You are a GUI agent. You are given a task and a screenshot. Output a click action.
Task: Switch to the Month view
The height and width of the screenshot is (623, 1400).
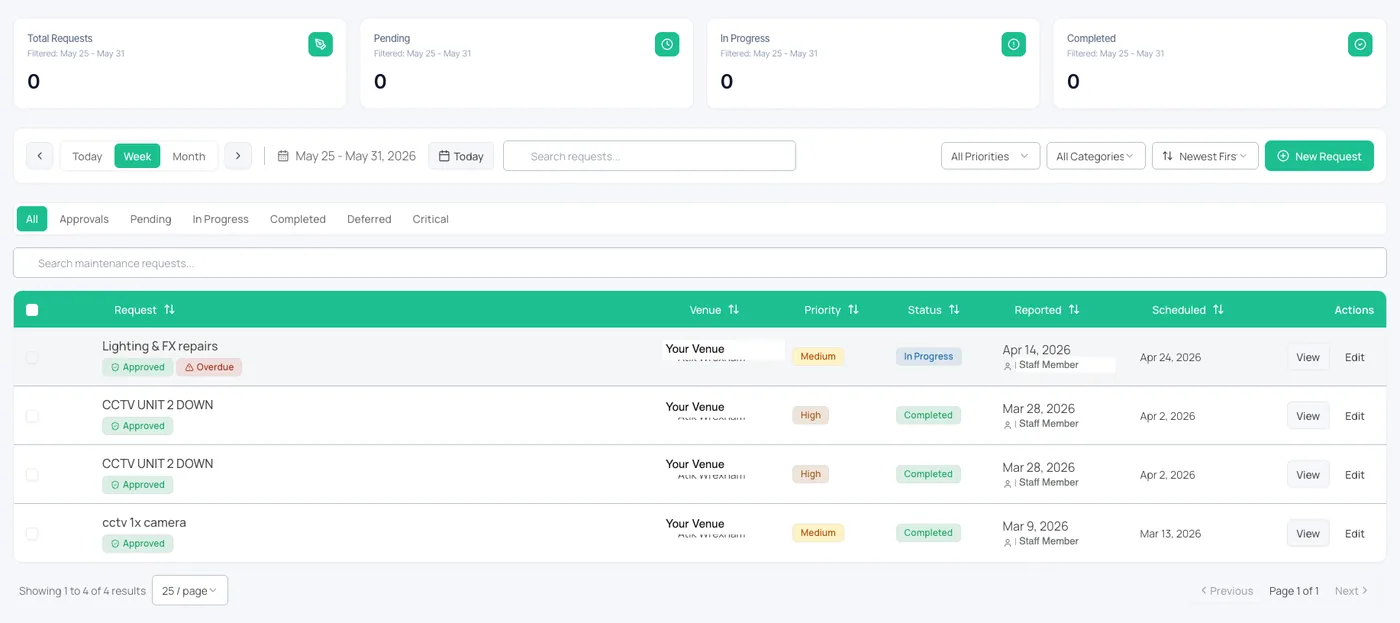pyautogui.click(x=188, y=156)
